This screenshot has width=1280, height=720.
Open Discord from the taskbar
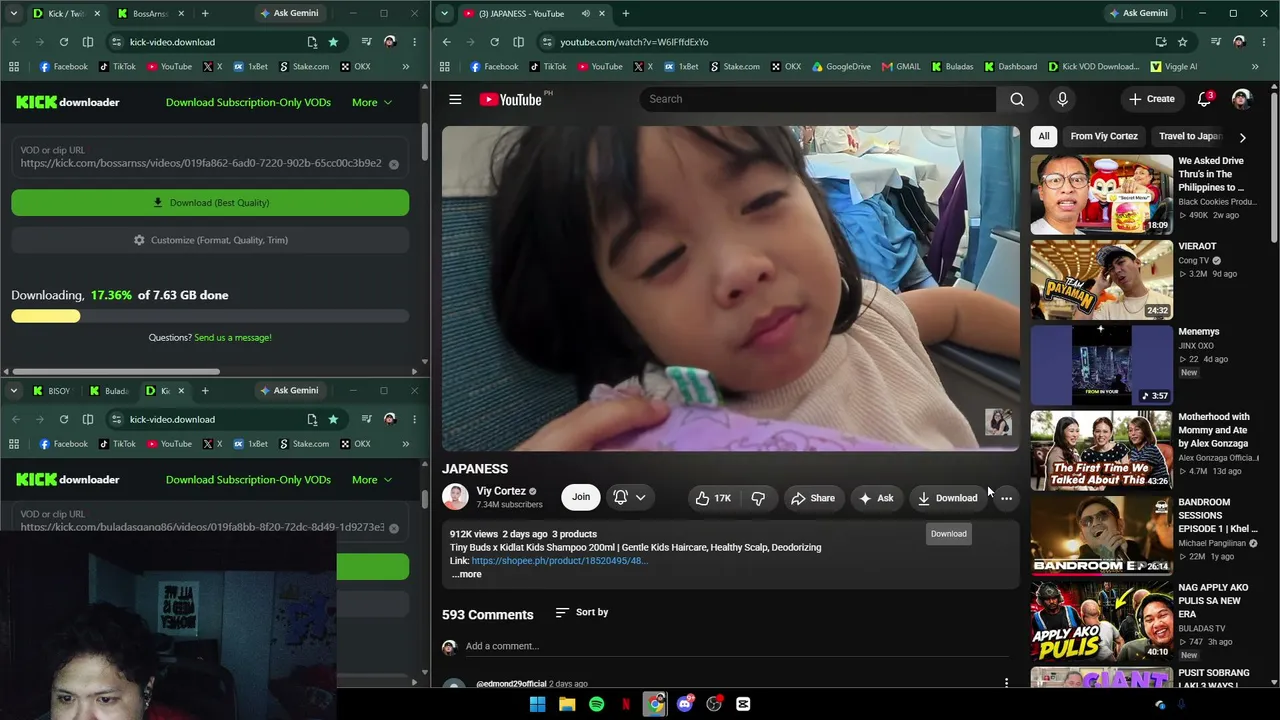click(x=684, y=704)
